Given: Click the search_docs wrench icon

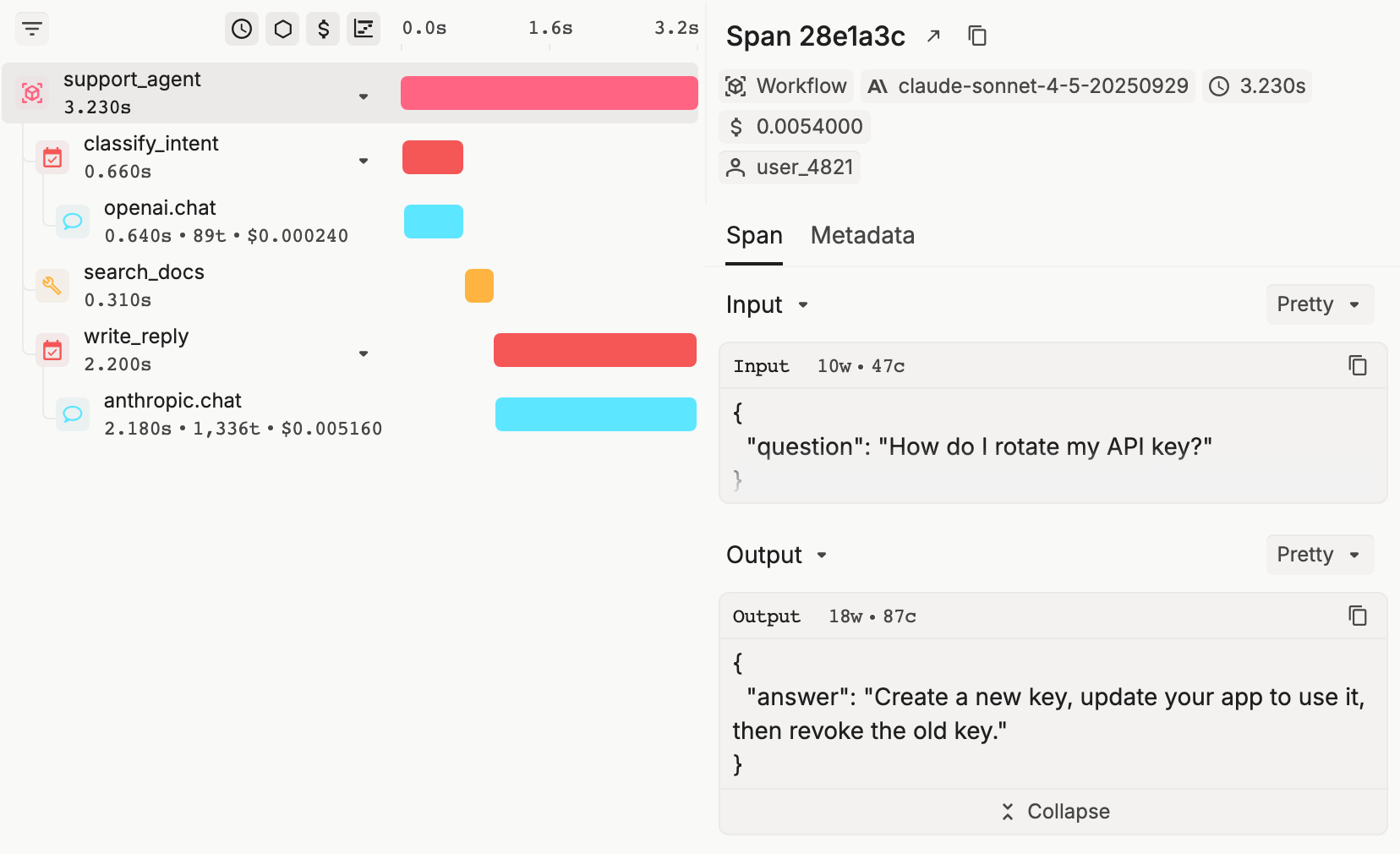Looking at the screenshot, I should [x=52, y=286].
